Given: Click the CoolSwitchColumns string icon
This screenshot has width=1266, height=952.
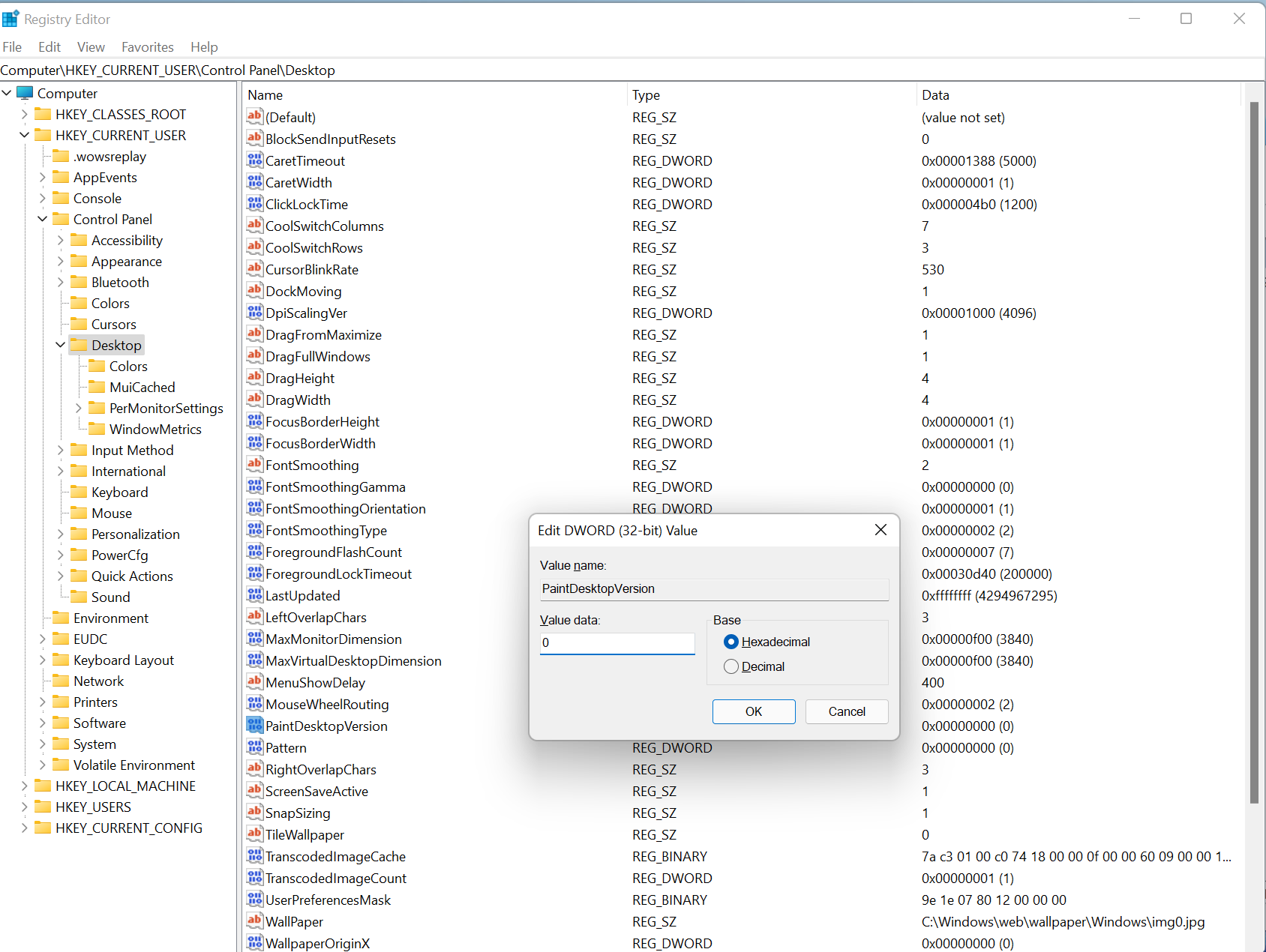Looking at the screenshot, I should click(x=255, y=225).
